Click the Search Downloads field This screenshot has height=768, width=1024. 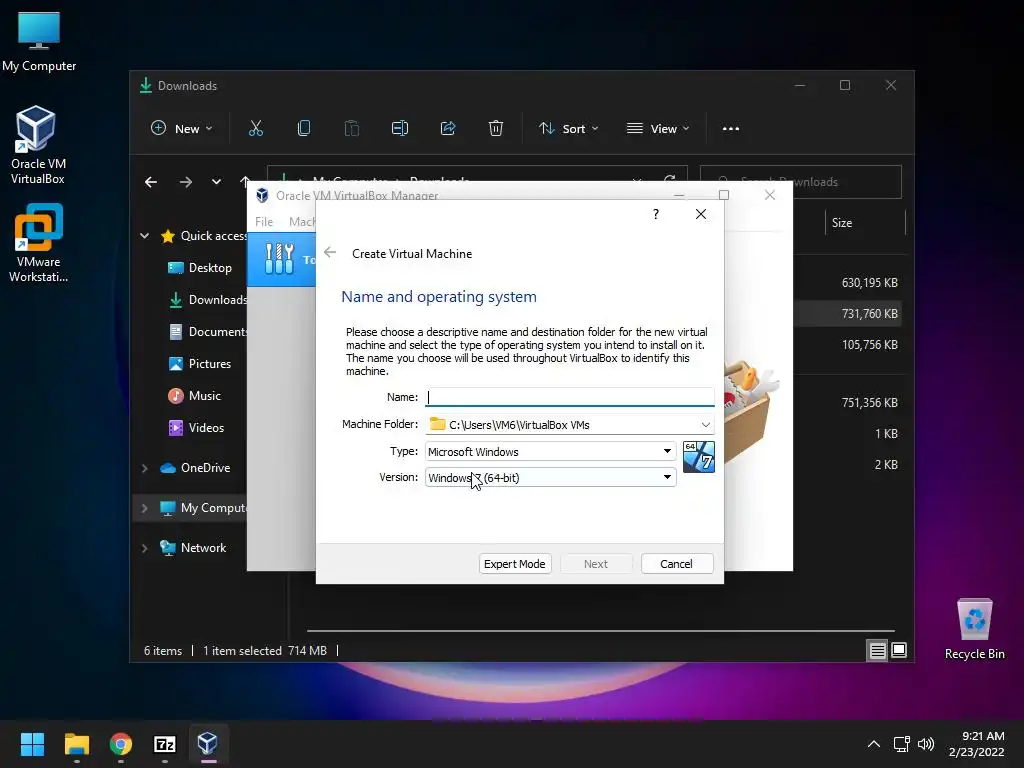801,182
